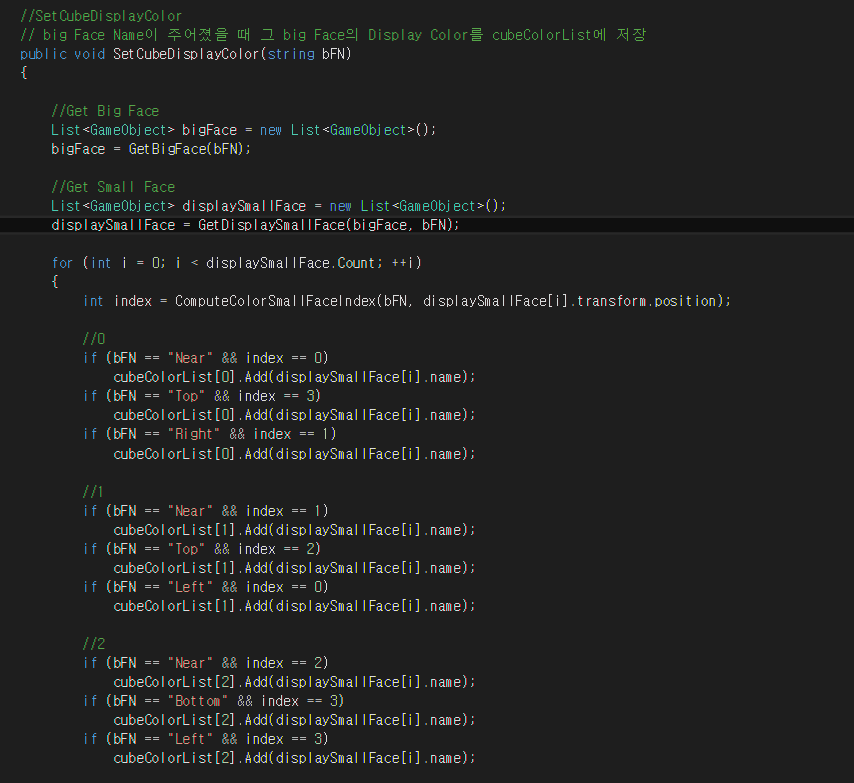854x783 pixels.
Task: Click cubeColorList[0].Add line under "Near" index 0
Action: point(294,377)
